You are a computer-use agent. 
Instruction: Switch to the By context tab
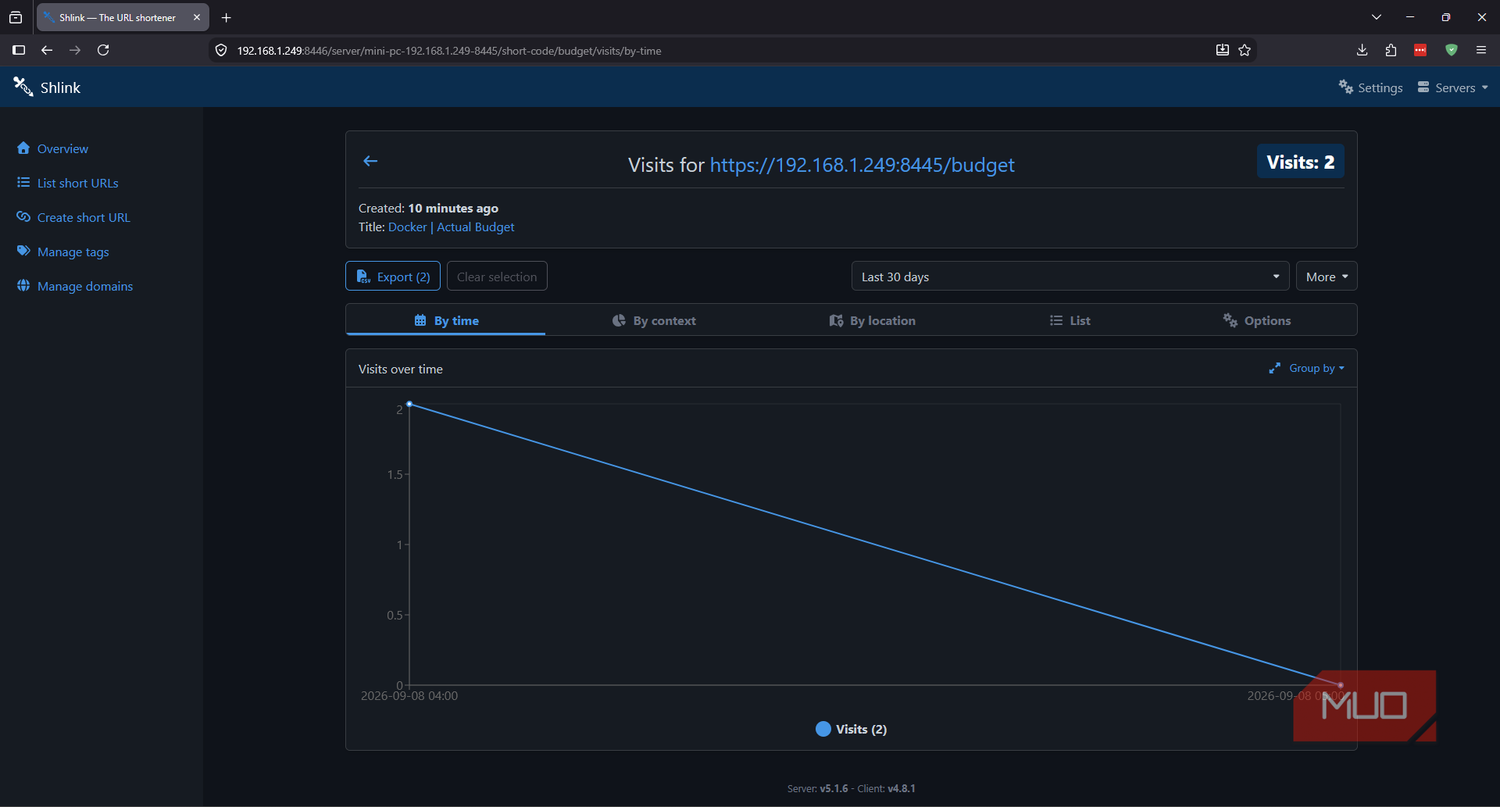[x=654, y=321]
